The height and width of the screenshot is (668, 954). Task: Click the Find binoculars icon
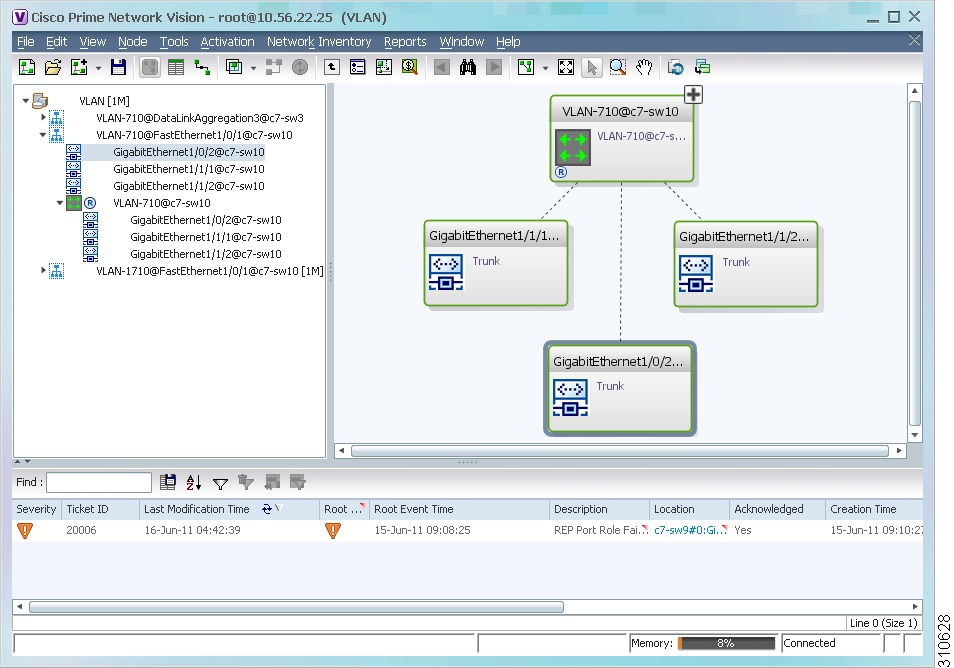tap(468, 67)
